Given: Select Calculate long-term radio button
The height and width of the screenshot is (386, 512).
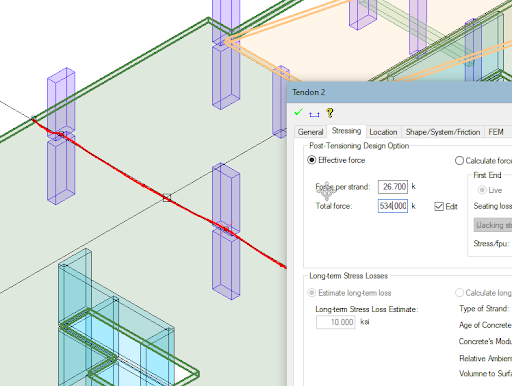Looking at the screenshot, I should pyautogui.click(x=459, y=293).
